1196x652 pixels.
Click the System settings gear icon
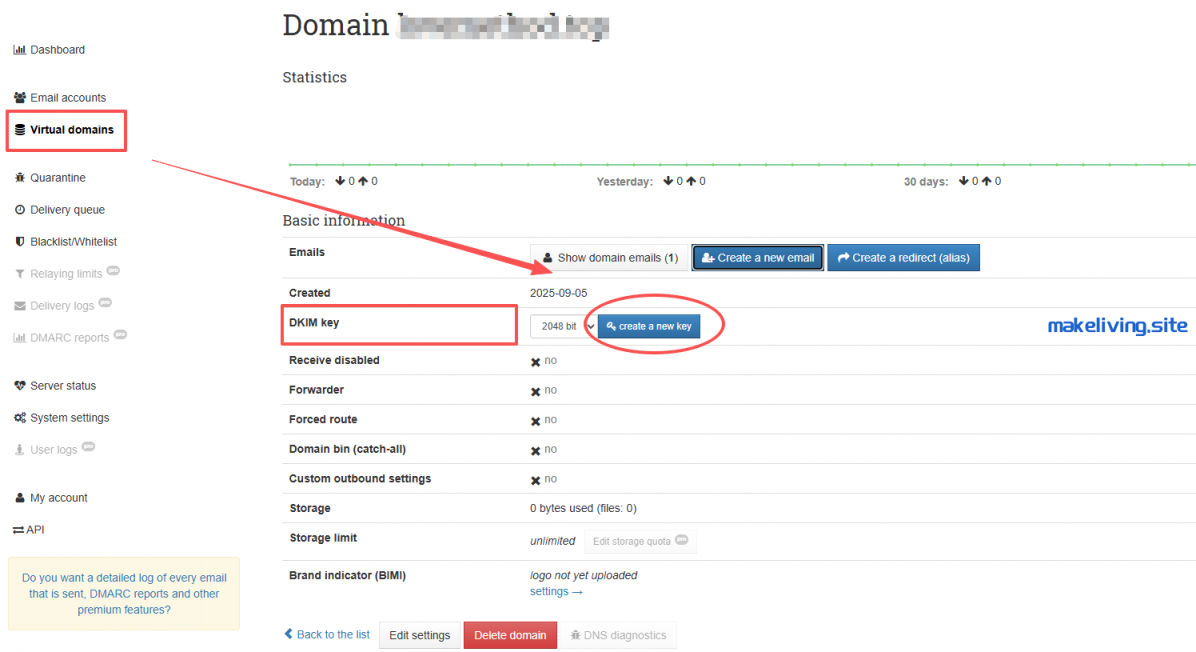[18, 417]
